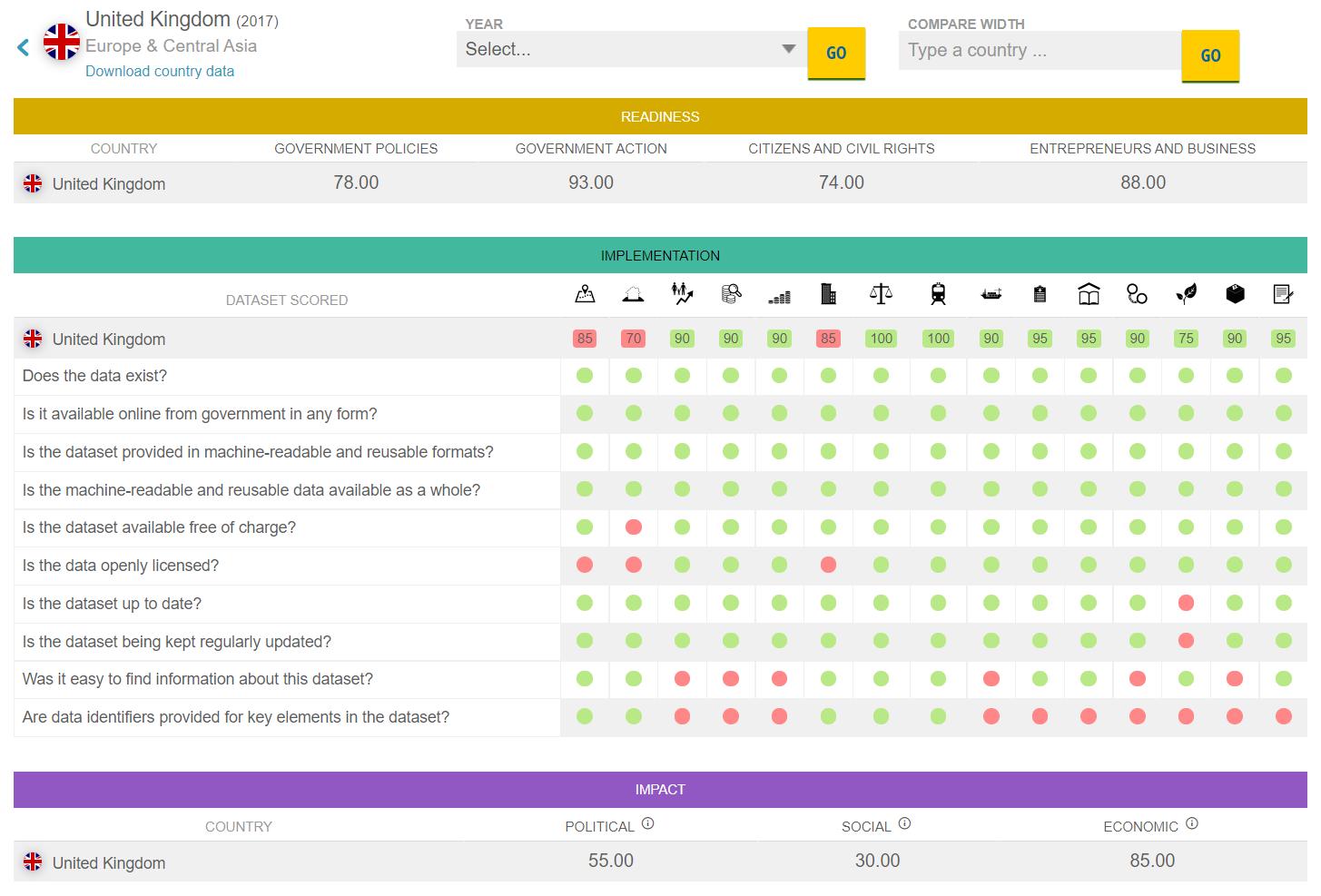Screen dimensions: 1321x896
Task: Click the info icon next to Economic
Action: 1192,824
